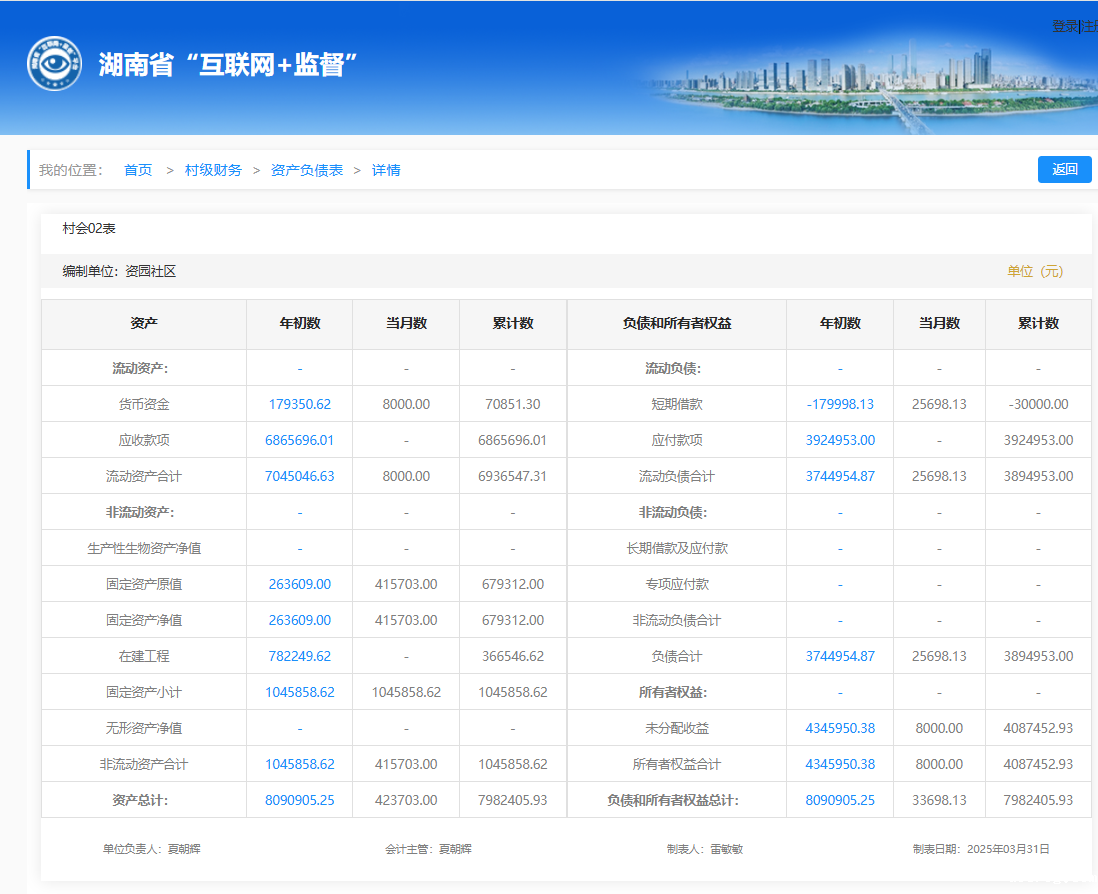The height and width of the screenshot is (894, 1098).
Task: Open 流动资产合计 value 7045046.63
Action: [299, 476]
